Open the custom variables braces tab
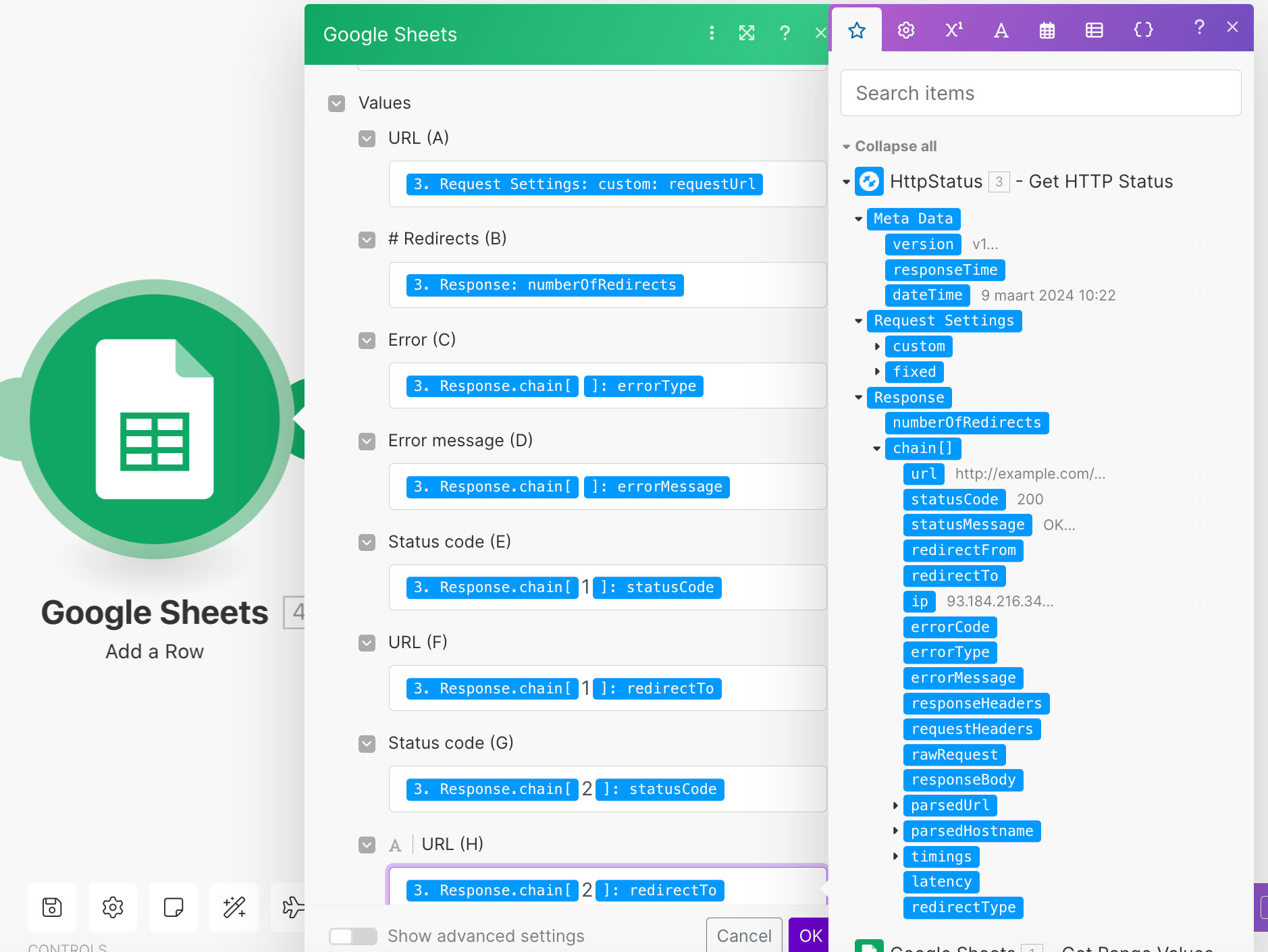The height and width of the screenshot is (952, 1268). [1143, 30]
